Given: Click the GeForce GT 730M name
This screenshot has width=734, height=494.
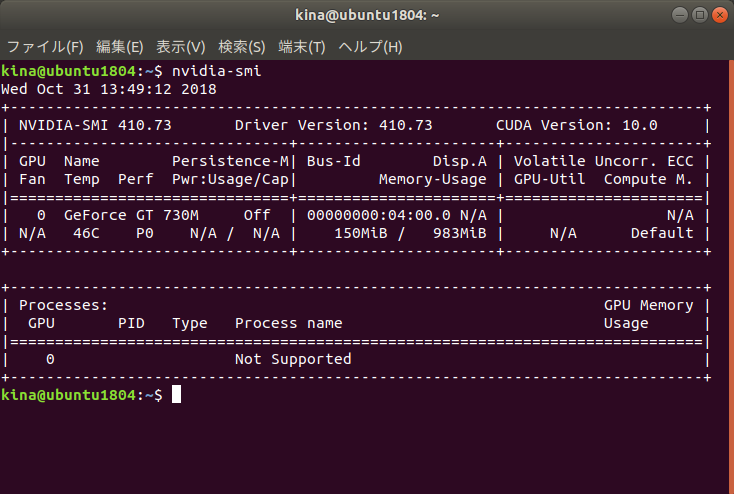Looking at the screenshot, I should tap(131, 215).
